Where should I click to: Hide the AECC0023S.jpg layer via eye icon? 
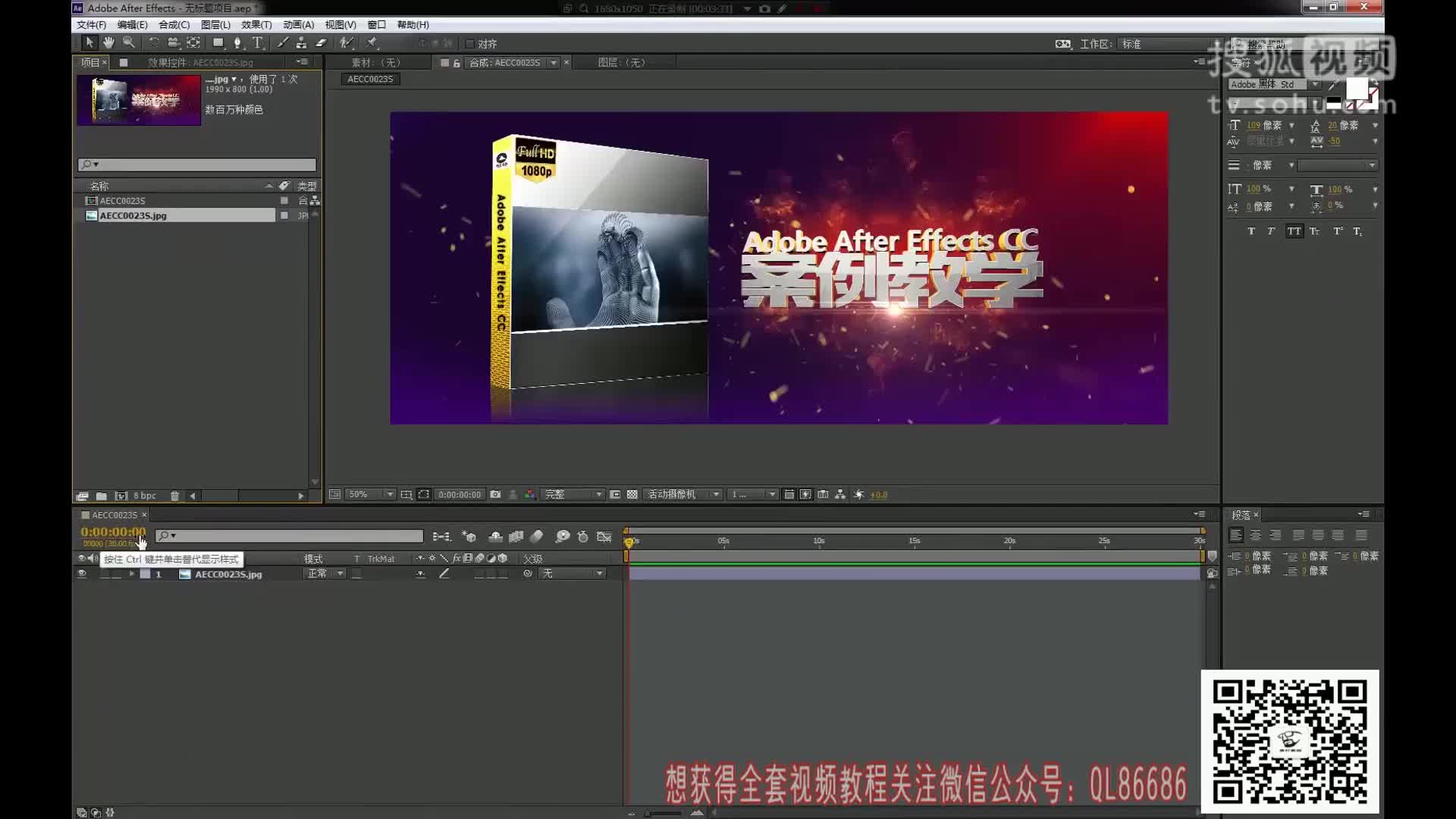[x=82, y=574]
